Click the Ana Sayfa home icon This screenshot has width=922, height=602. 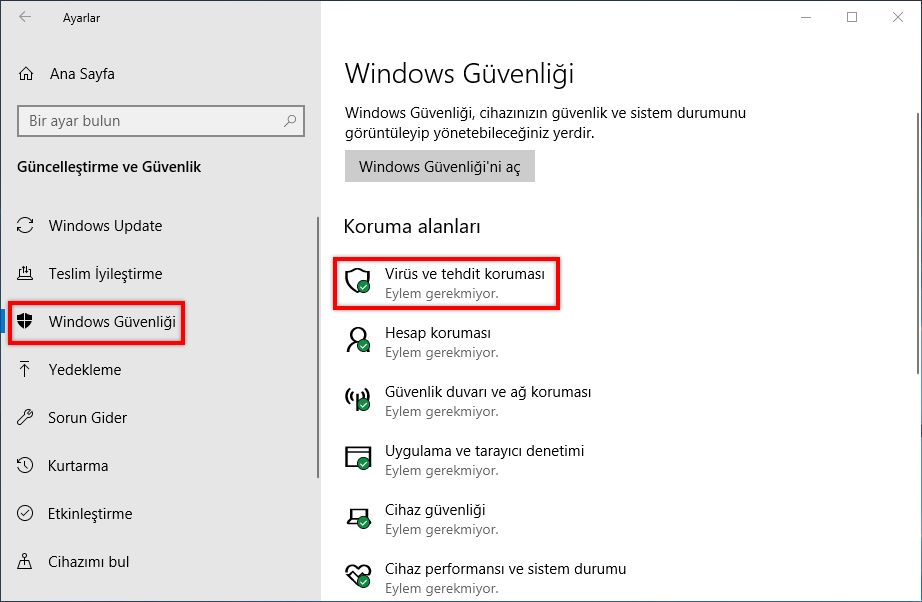27,74
